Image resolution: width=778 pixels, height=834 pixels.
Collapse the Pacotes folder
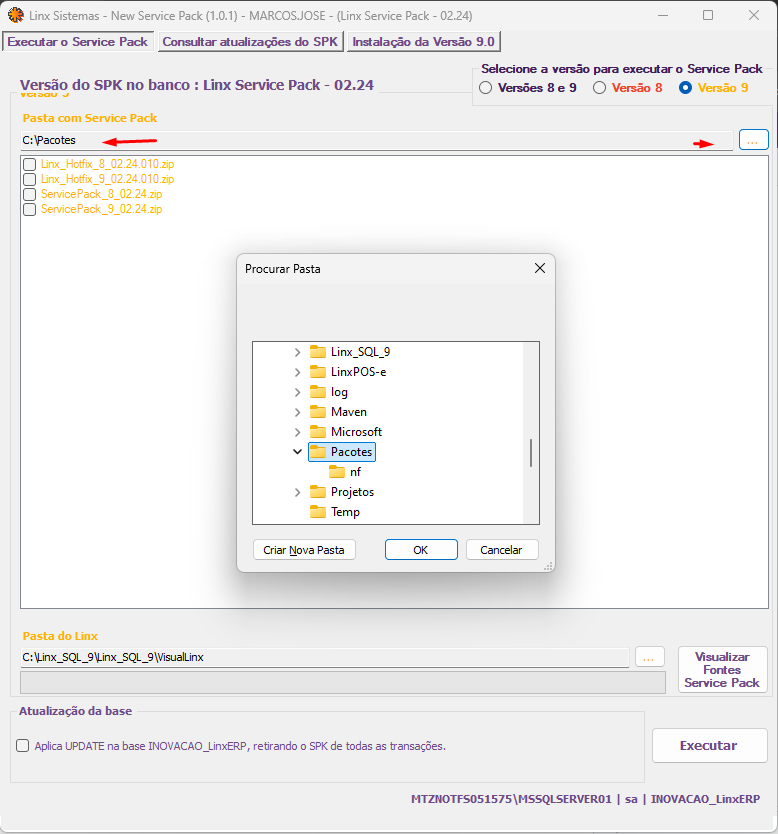[297, 452]
